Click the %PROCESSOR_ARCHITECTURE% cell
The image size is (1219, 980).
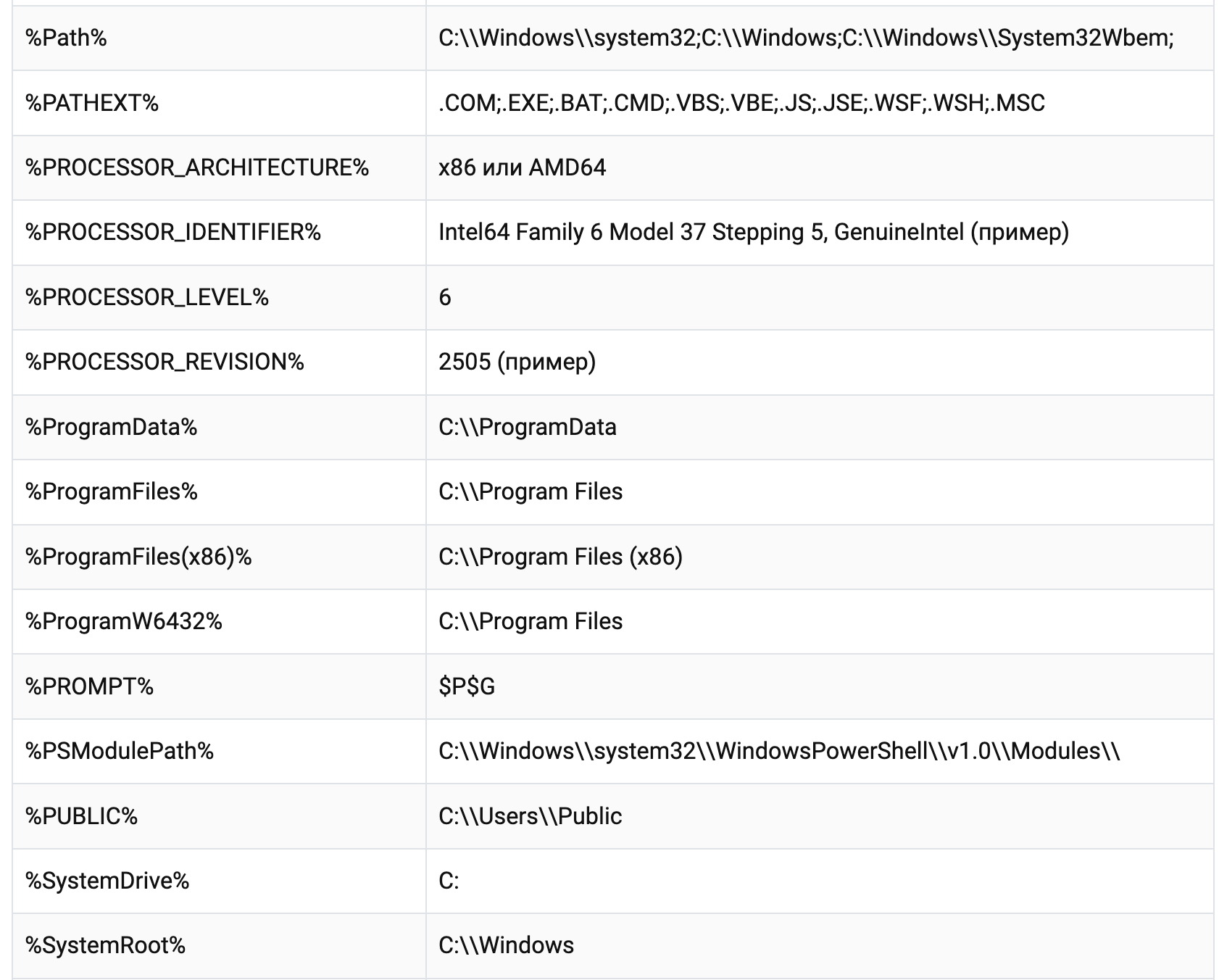tap(197, 167)
